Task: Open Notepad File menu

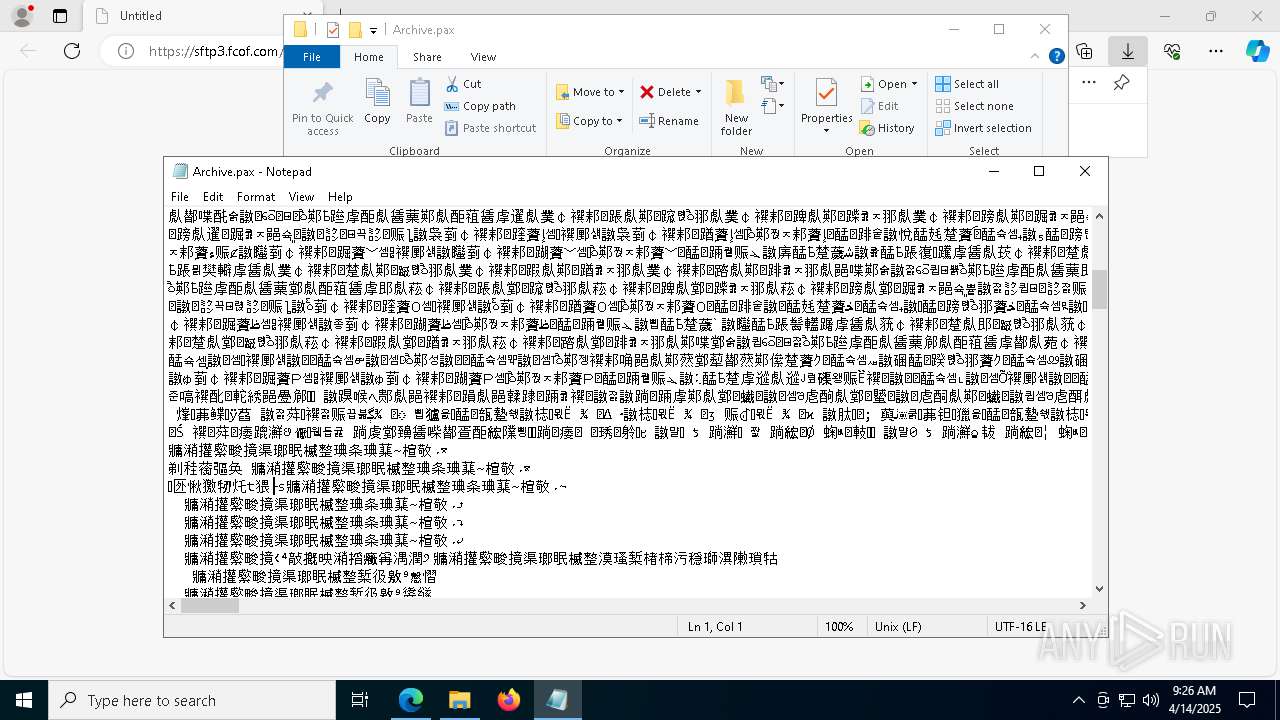Action: pyautogui.click(x=180, y=197)
